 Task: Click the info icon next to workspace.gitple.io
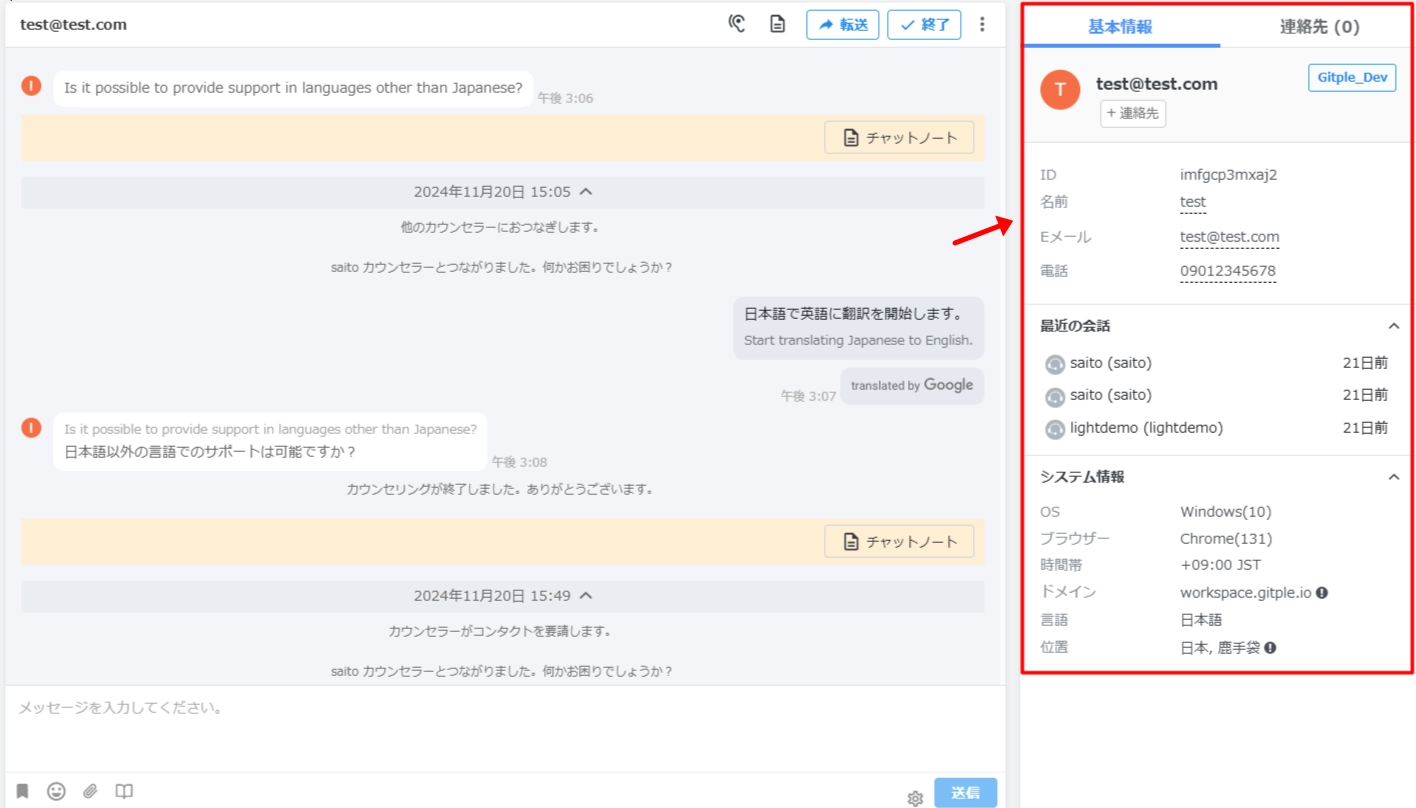[x=1322, y=593]
